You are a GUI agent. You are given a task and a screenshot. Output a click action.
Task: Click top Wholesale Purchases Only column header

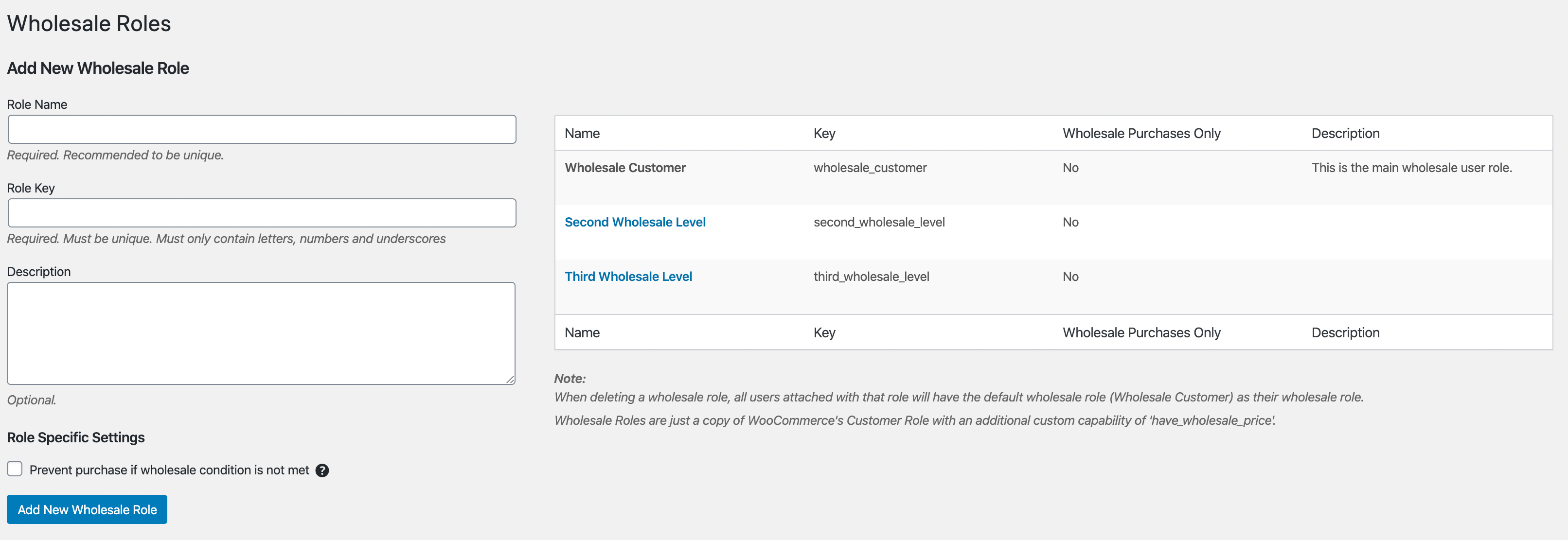1141,133
